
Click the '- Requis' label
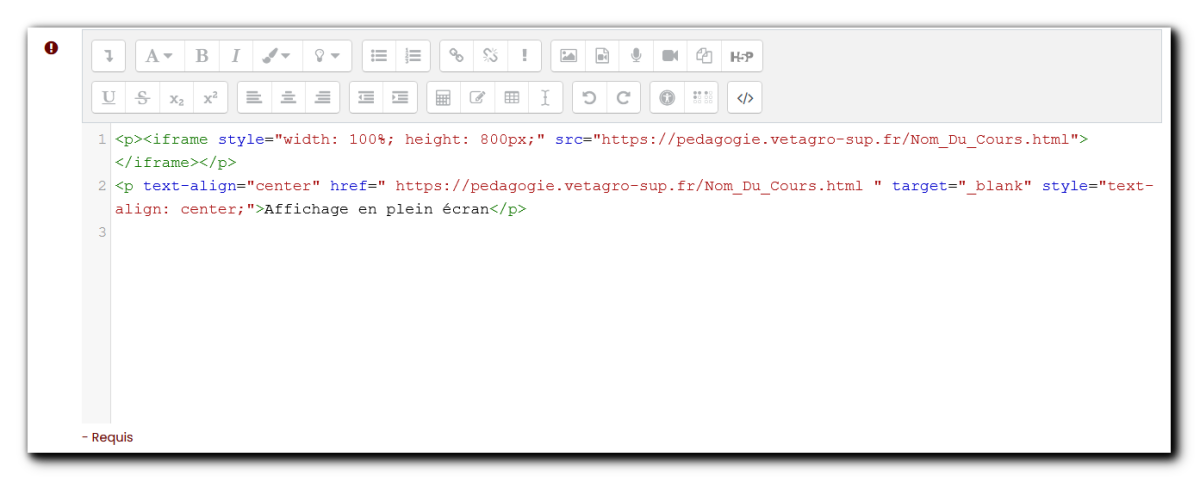(108, 437)
